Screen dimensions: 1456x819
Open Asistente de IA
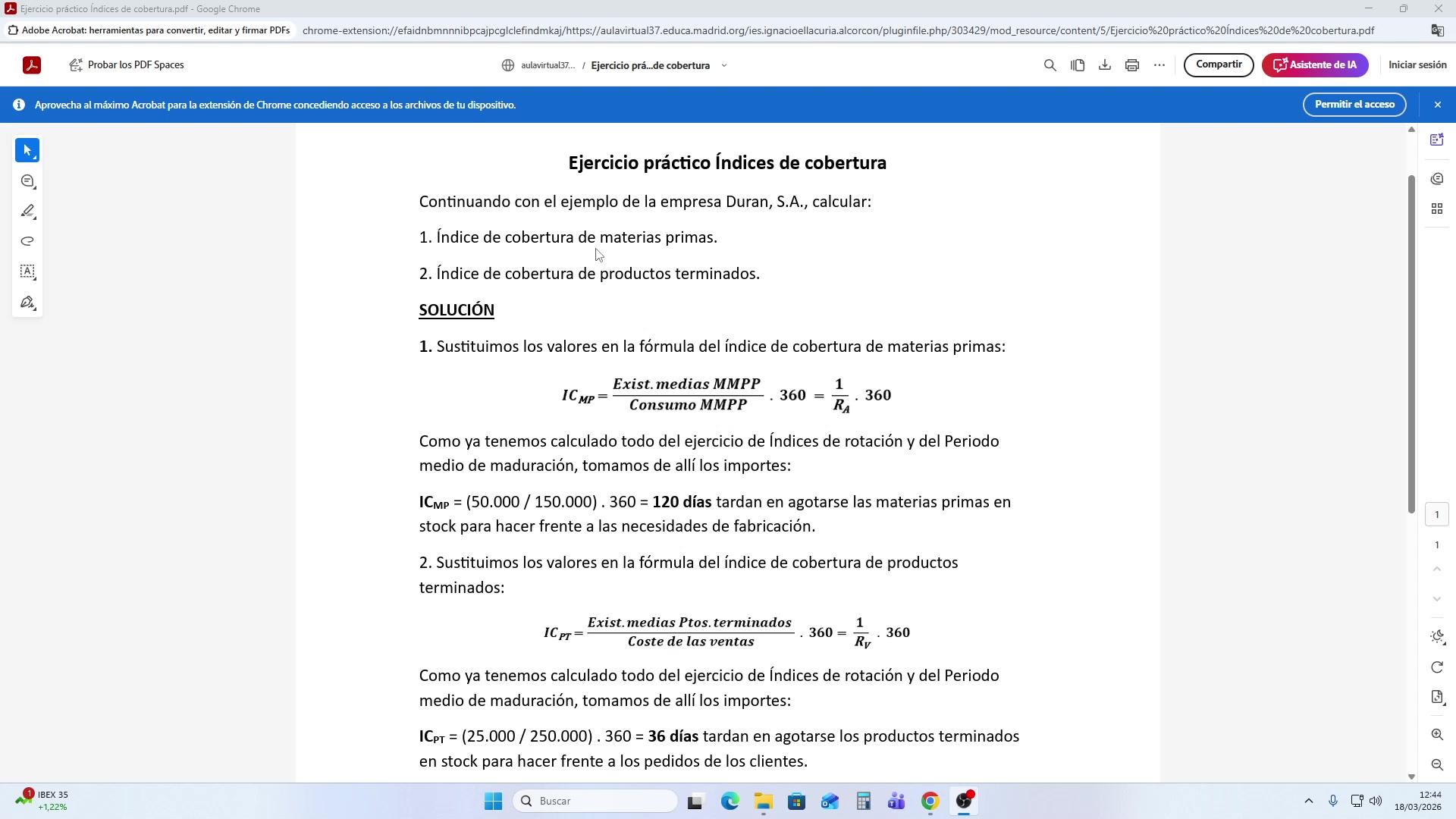(1314, 65)
